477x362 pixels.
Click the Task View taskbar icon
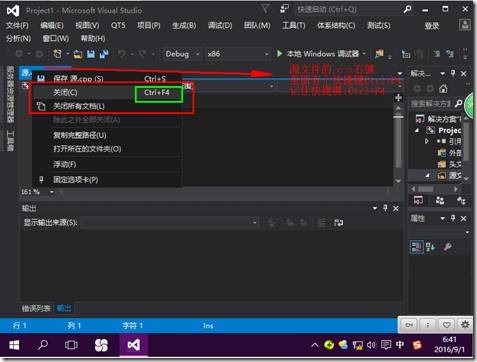[71, 345]
